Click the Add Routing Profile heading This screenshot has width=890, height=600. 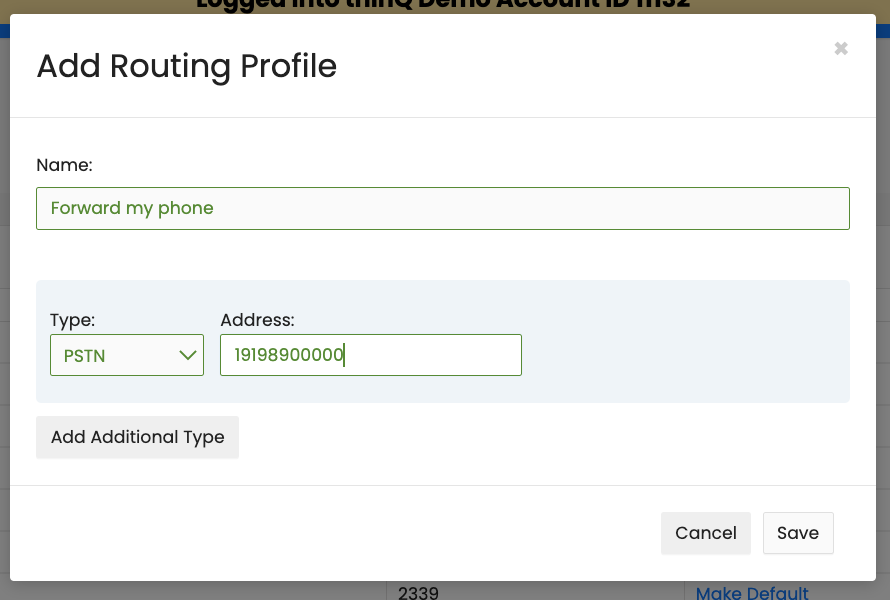pyautogui.click(x=187, y=66)
